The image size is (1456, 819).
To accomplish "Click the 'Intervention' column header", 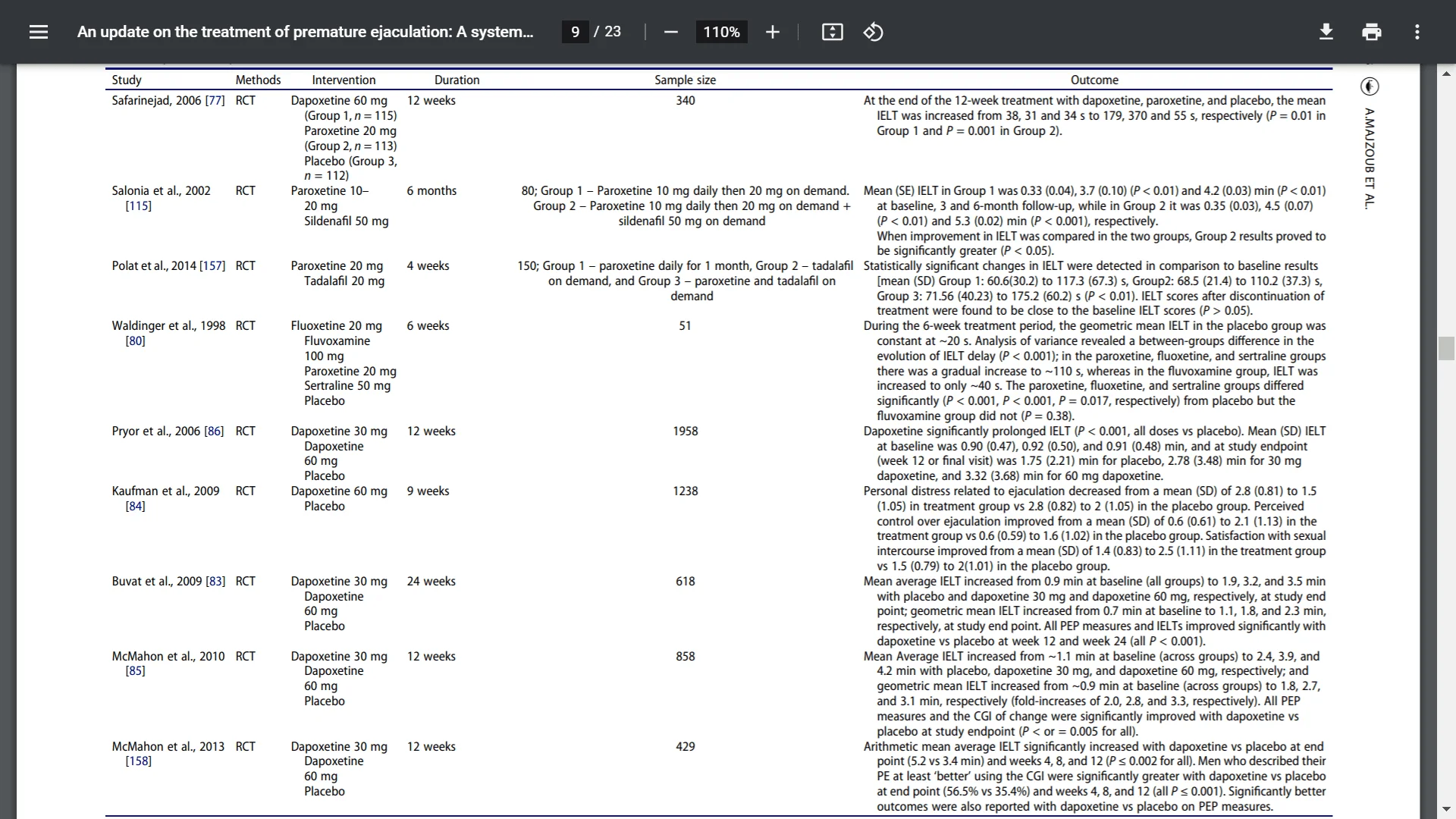I will pos(344,80).
